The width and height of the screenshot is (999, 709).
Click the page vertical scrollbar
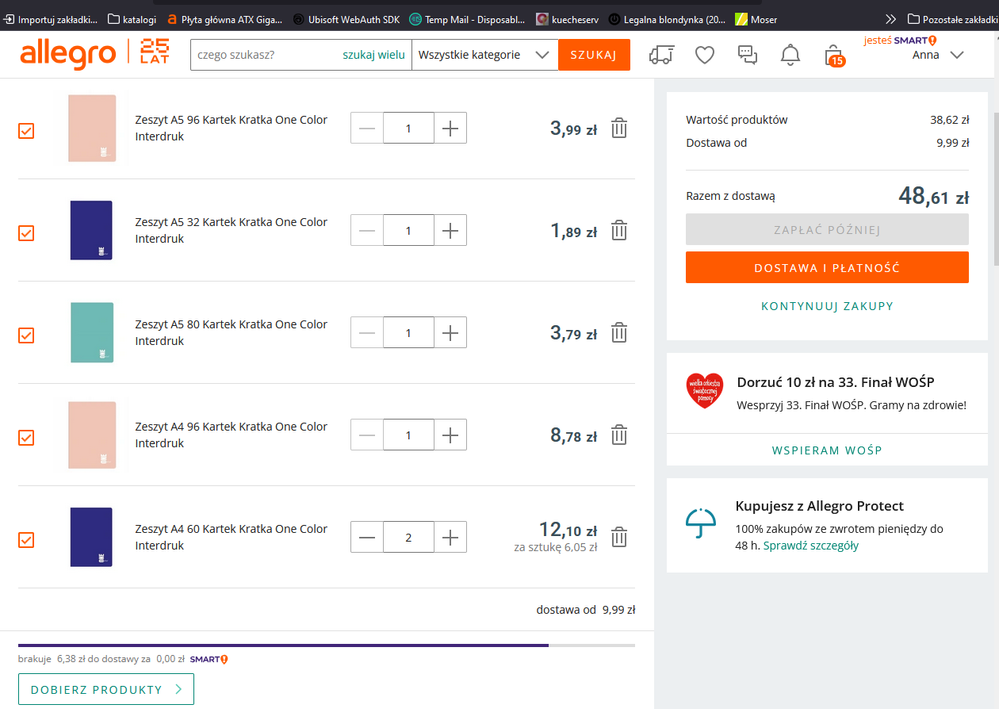click(996, 189)
